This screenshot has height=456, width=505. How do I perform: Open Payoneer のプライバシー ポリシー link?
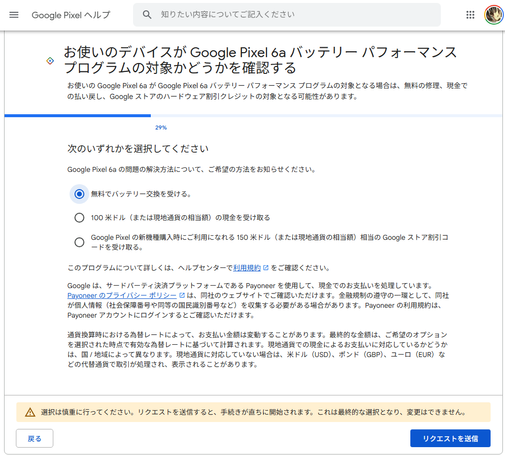pos(122,296)
